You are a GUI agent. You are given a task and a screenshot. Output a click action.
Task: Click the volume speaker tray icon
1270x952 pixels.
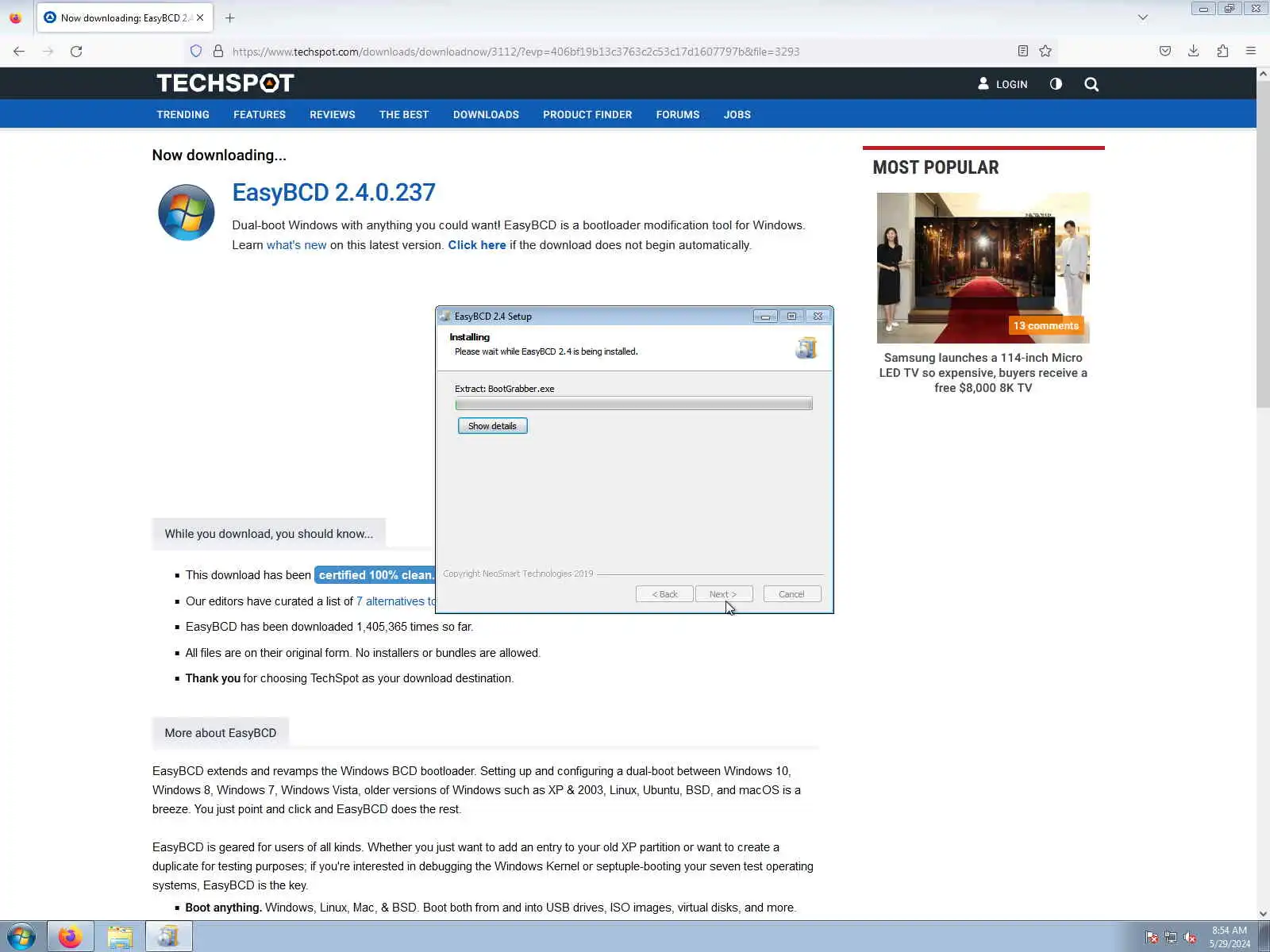pyautogui.click(x=1190, y=938)
